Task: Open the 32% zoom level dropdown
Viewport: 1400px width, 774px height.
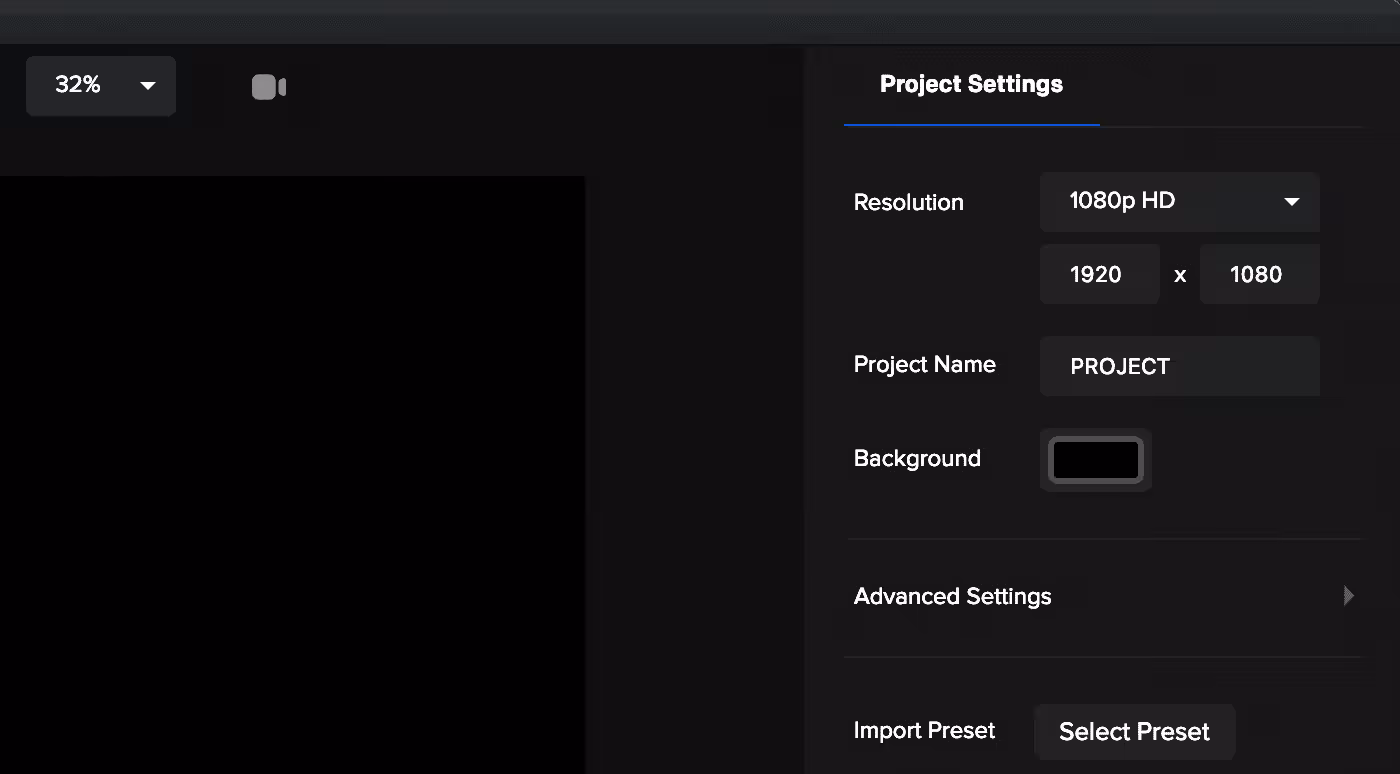Action: 100,86
